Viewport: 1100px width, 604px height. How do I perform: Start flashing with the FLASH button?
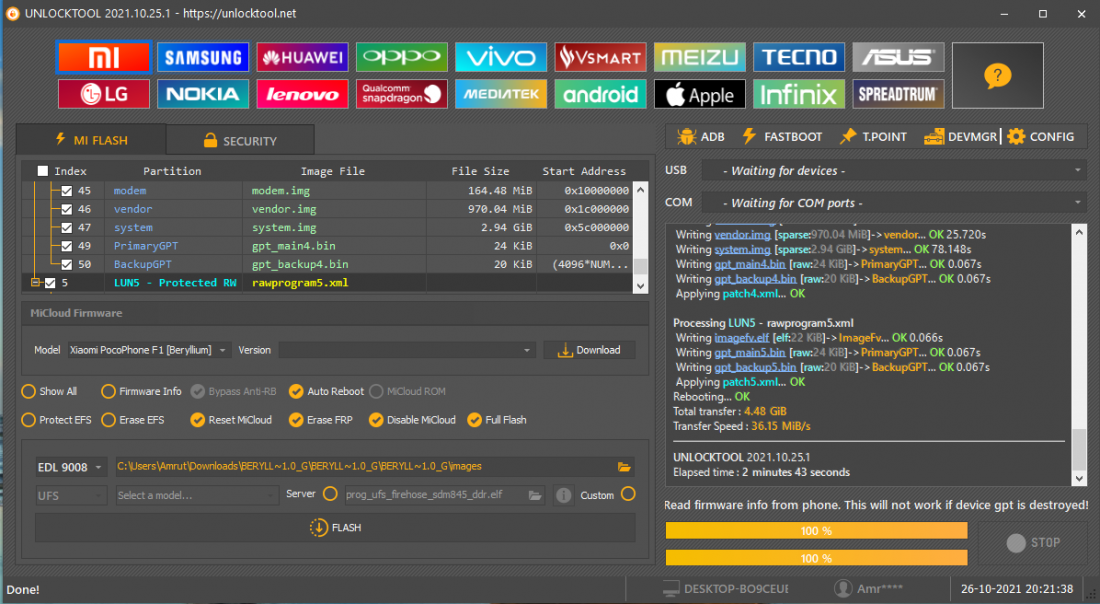[335, 528]
